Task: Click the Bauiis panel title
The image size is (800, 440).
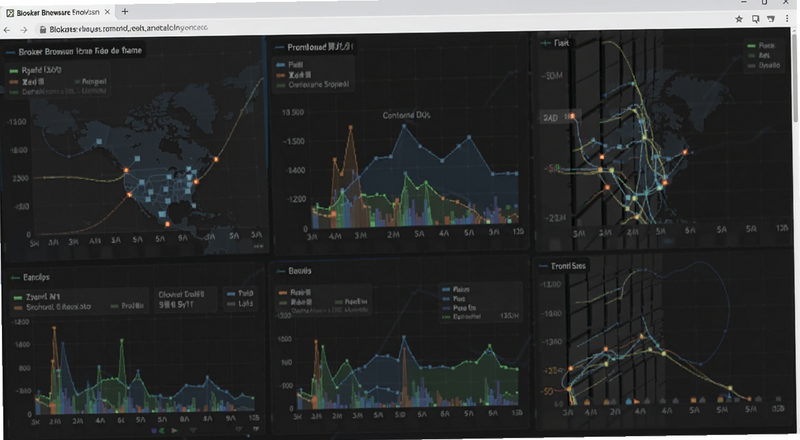Action: tap(300, 271)
